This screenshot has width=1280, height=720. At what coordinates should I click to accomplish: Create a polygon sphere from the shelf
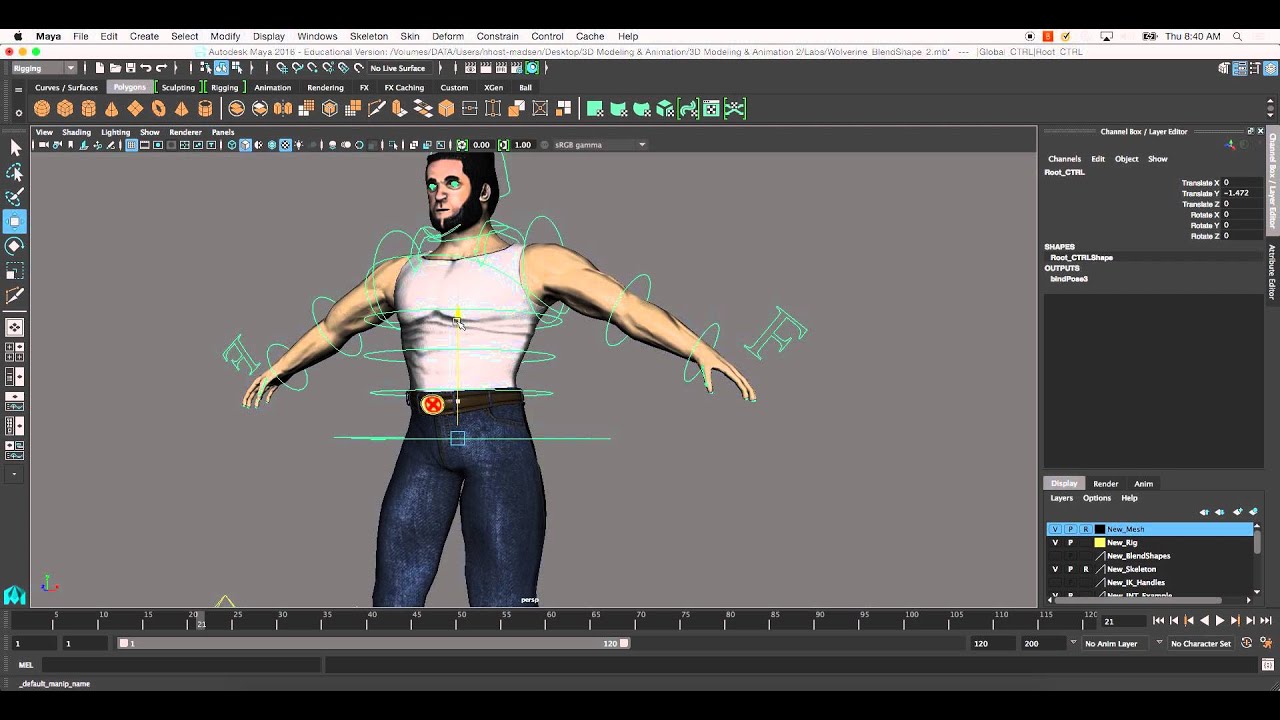click(x=42, y=109)
